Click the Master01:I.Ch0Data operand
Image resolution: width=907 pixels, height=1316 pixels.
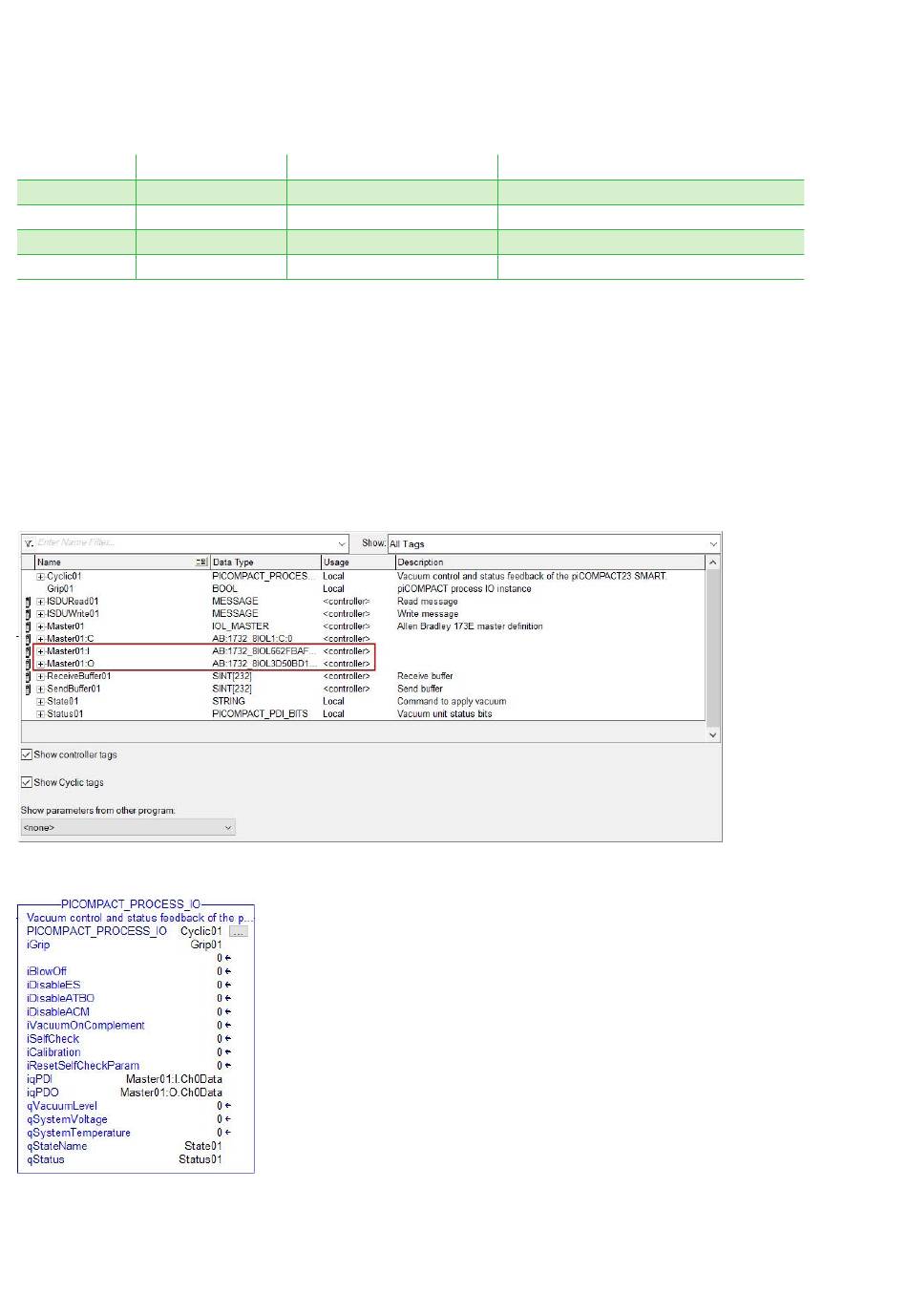tap(174, 1078)
